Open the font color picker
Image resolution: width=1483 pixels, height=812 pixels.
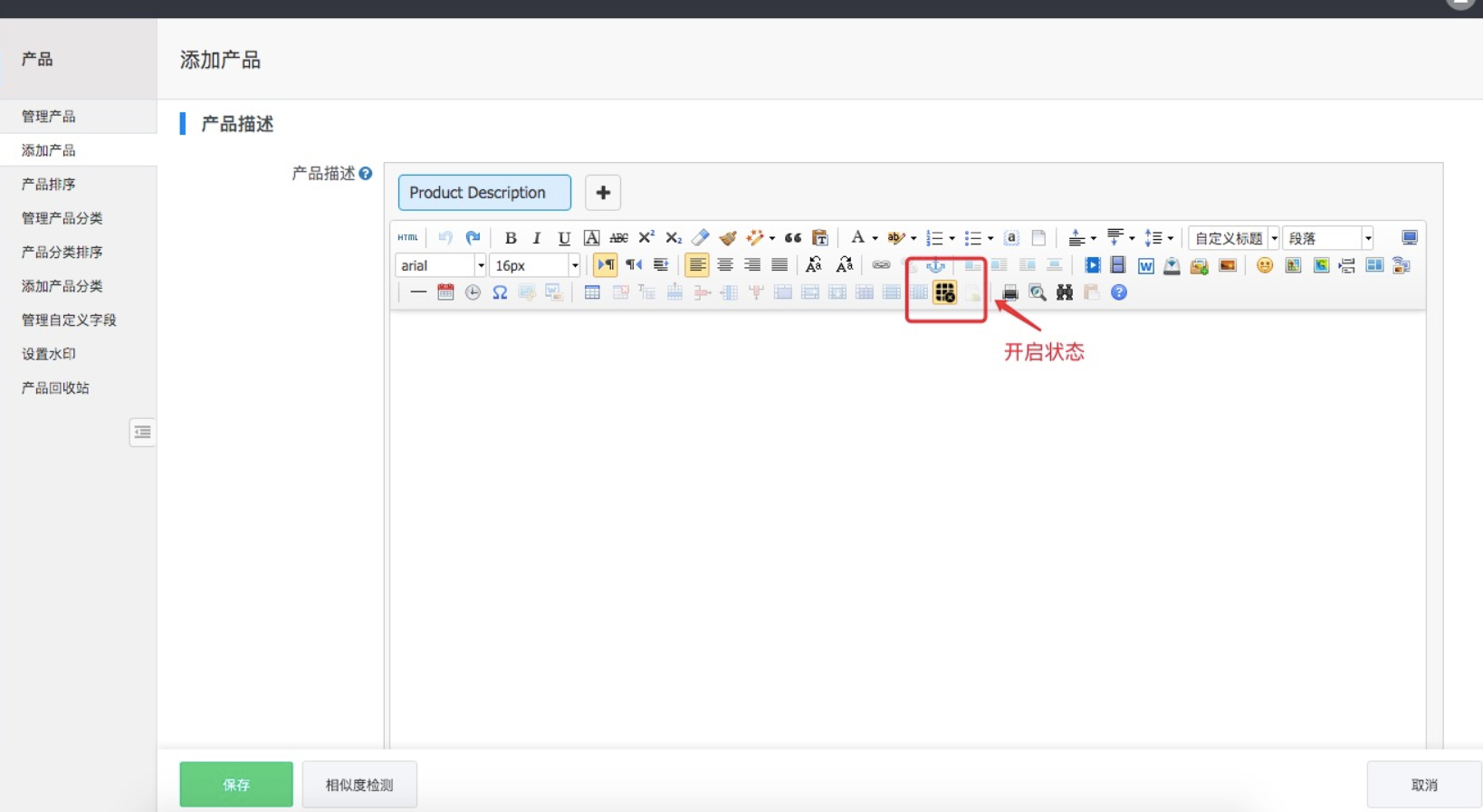tap(858, 238)
